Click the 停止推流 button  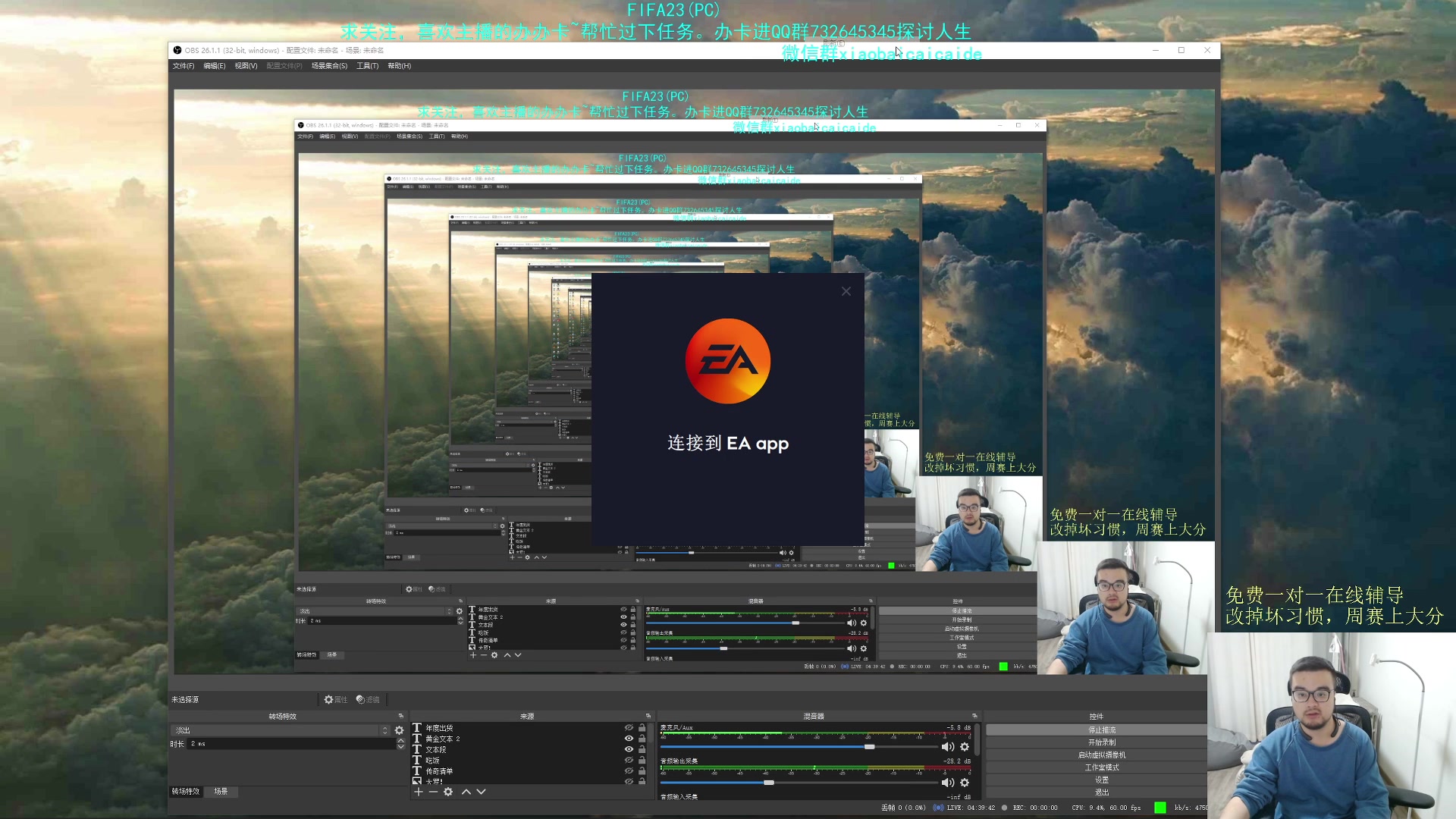tap(1097, 730)
